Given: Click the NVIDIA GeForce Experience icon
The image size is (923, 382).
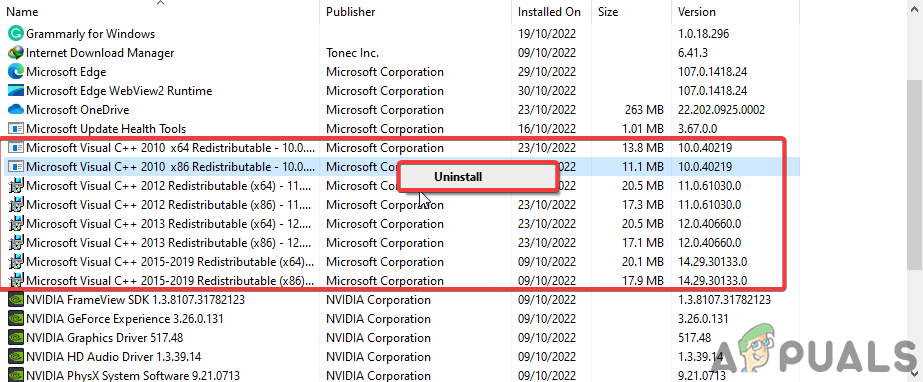Looking at the screenshot, I should (16, 318).
